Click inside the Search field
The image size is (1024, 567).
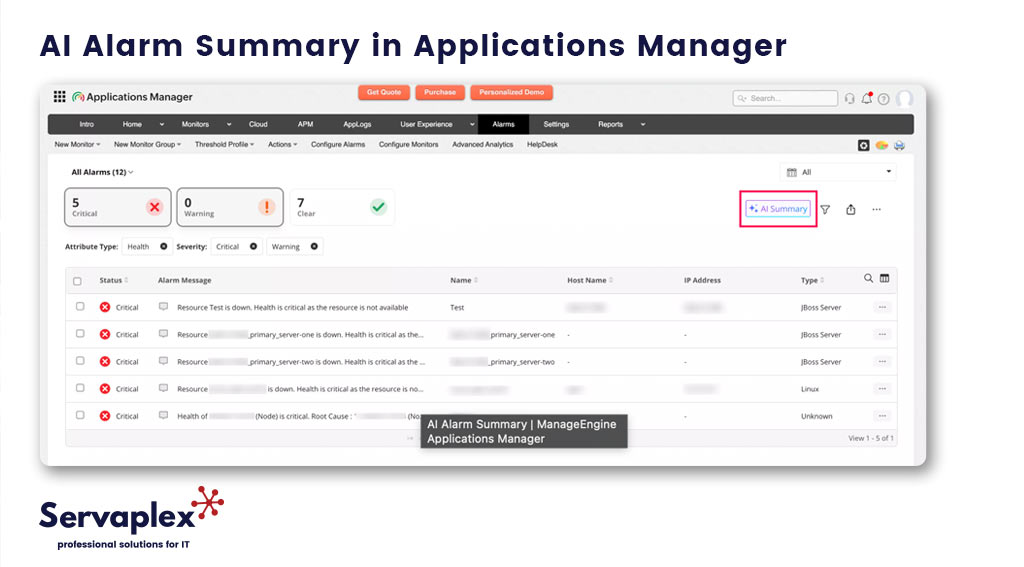(785, 99)
